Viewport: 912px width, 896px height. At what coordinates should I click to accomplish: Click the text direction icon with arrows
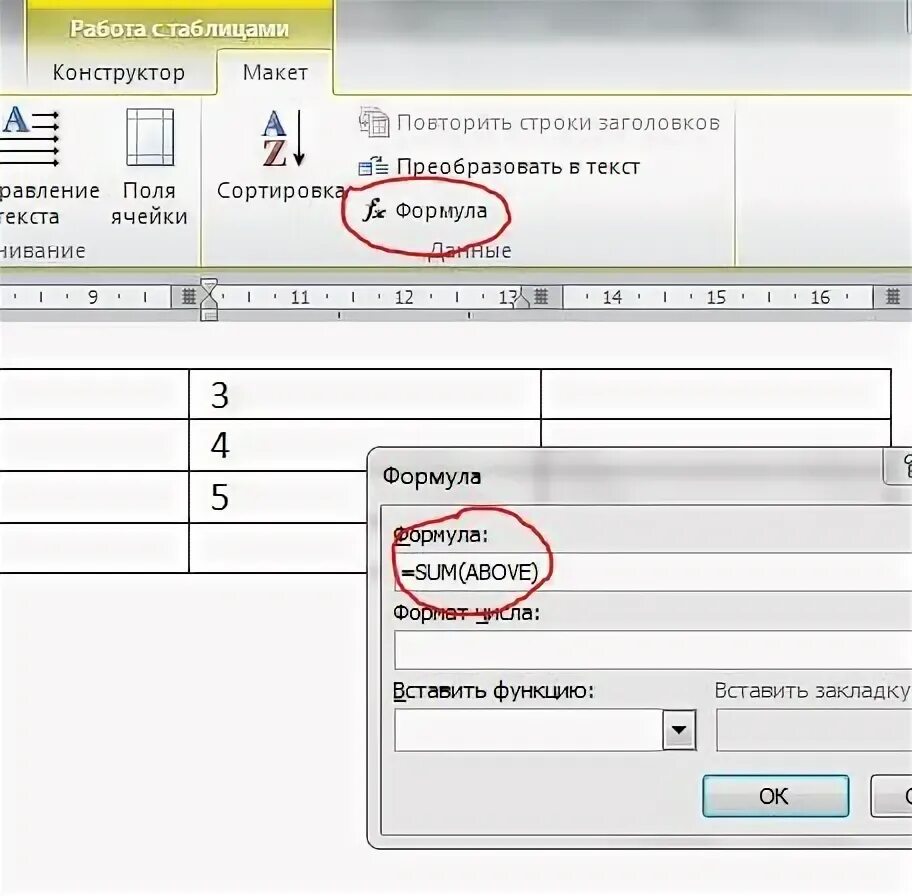pyautogui.click(x=30, y=137)
